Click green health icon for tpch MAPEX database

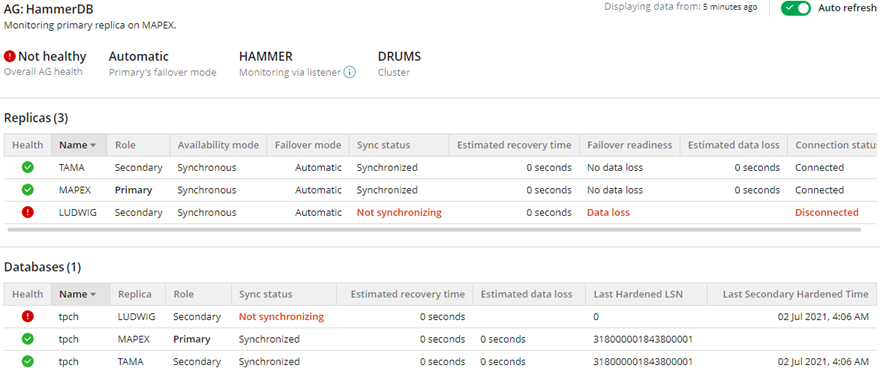coord(28,339)
